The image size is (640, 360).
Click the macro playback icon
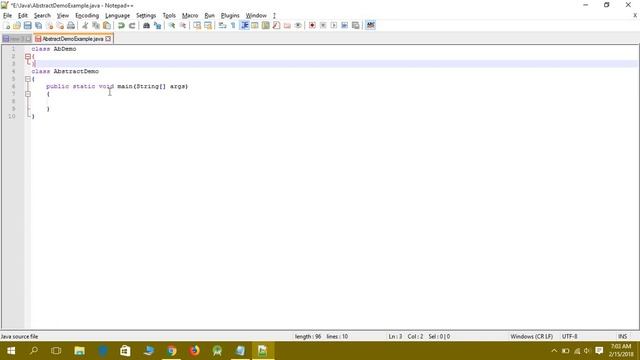[334, 25]
